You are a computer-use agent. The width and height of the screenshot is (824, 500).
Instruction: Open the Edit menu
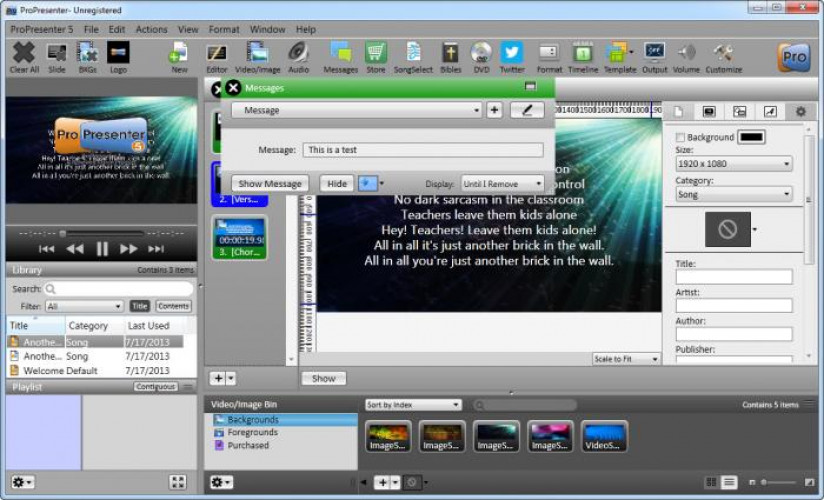point(117,29)
